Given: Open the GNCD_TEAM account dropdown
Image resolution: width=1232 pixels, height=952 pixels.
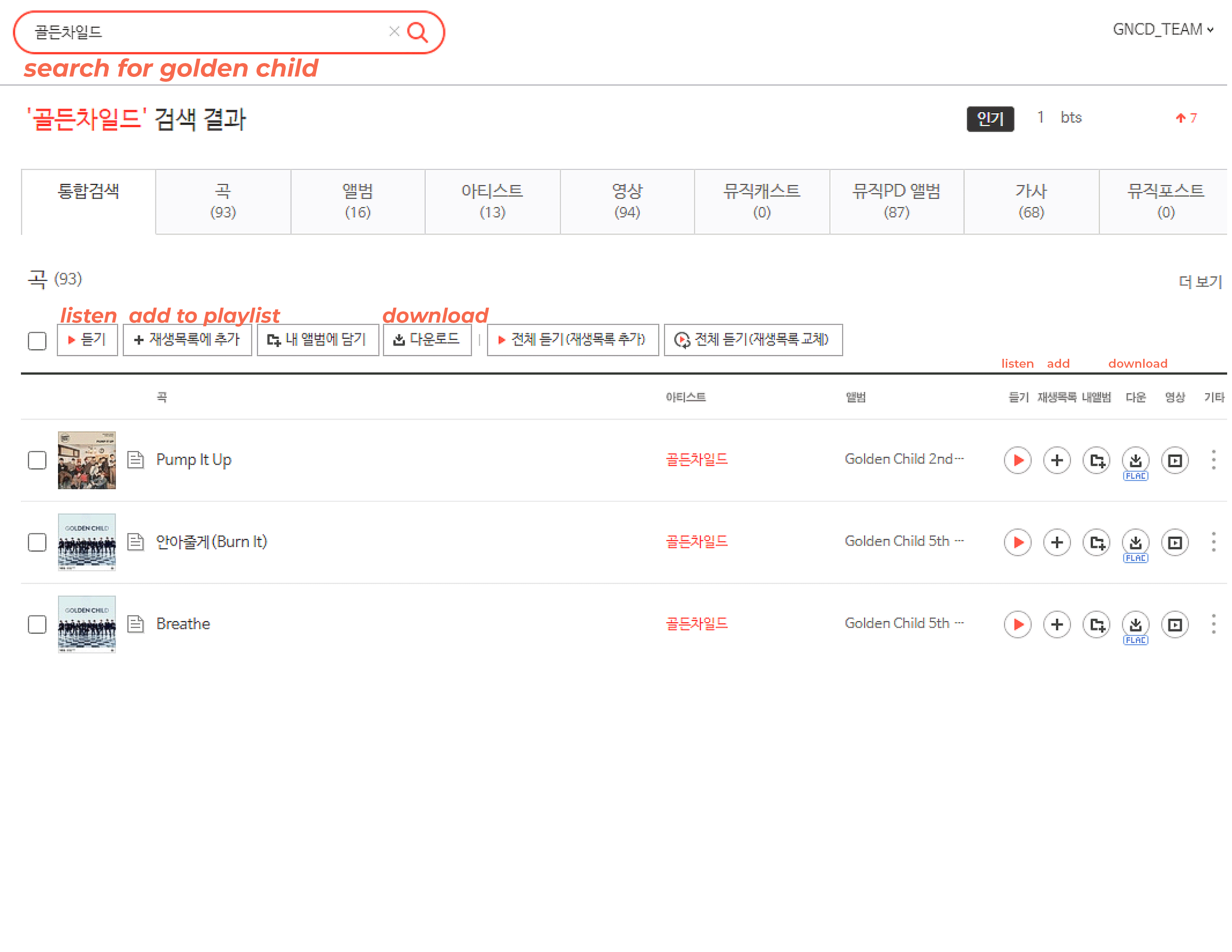Looking at the screenshot, I should 1163,29.
